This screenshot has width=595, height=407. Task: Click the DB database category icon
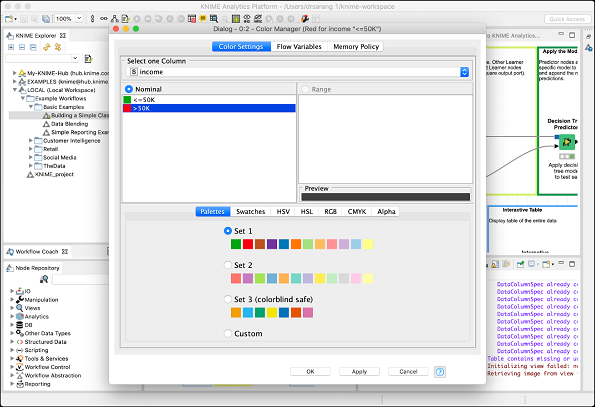point(20,325)
